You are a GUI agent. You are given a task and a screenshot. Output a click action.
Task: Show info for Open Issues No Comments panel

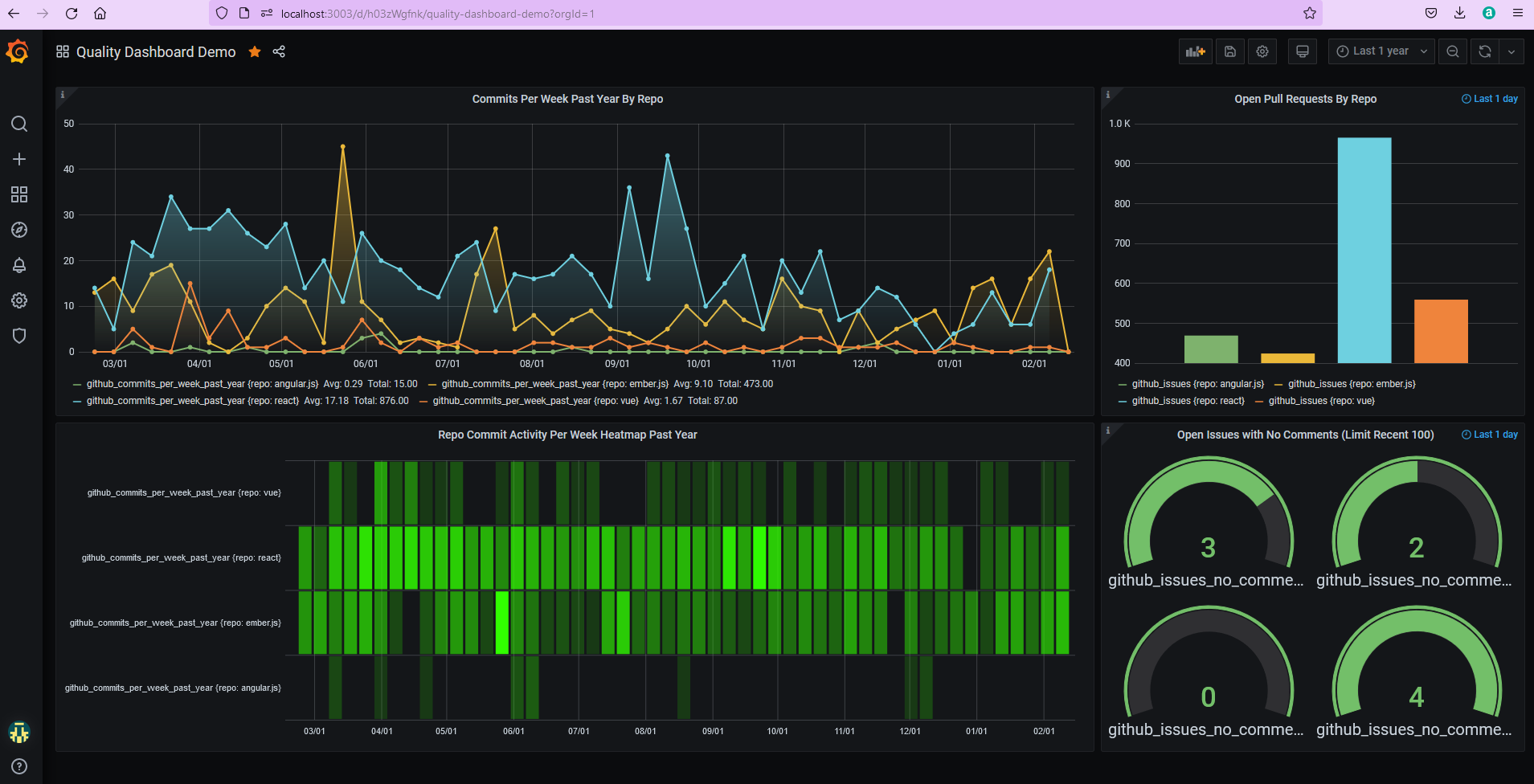[x=1108, y=431]
